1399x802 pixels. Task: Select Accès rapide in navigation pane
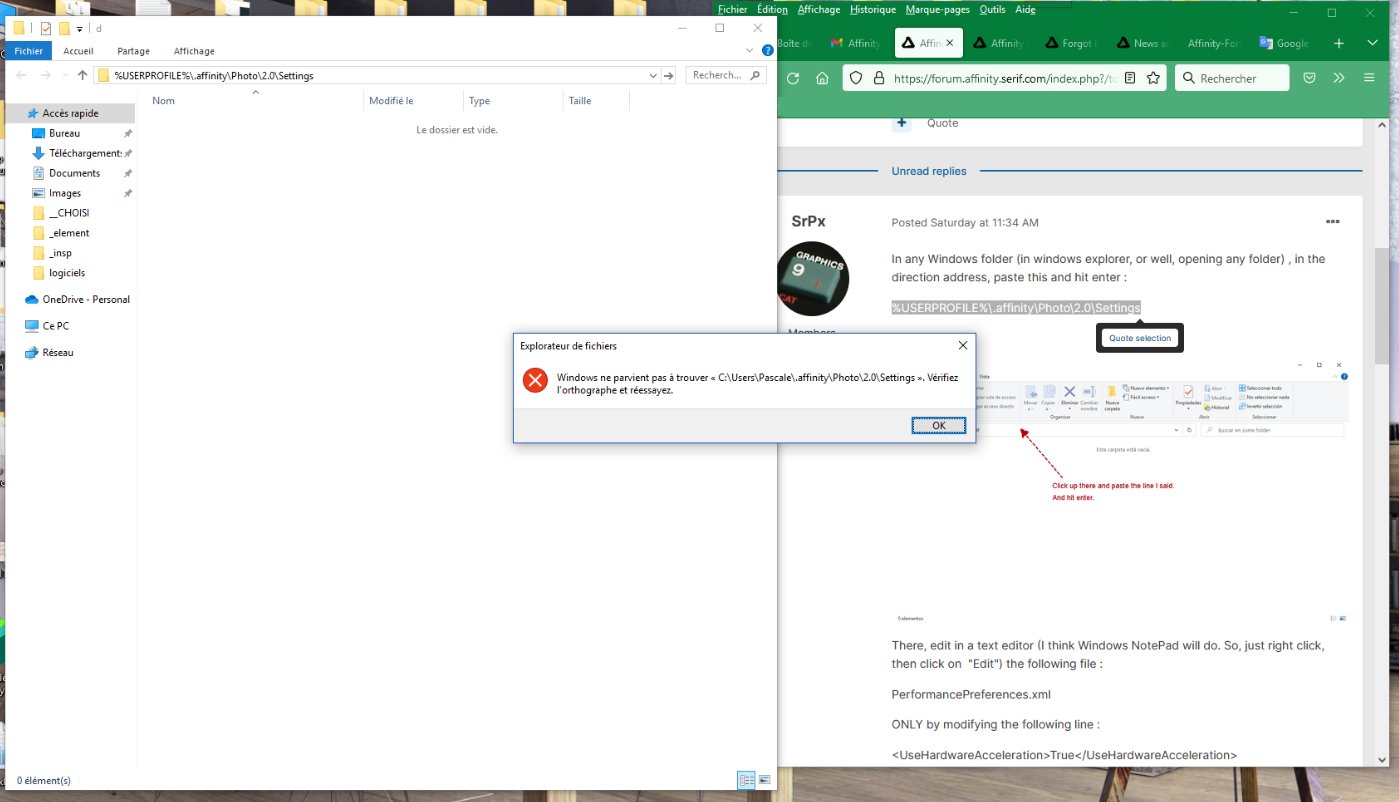(x=70, y=113)
